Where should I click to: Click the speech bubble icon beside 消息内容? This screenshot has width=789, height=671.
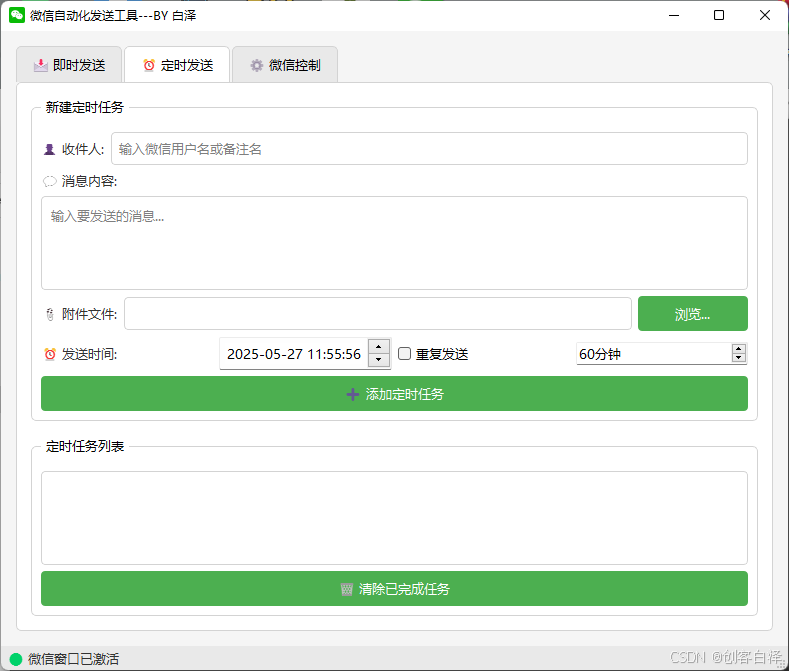(49, 181)
